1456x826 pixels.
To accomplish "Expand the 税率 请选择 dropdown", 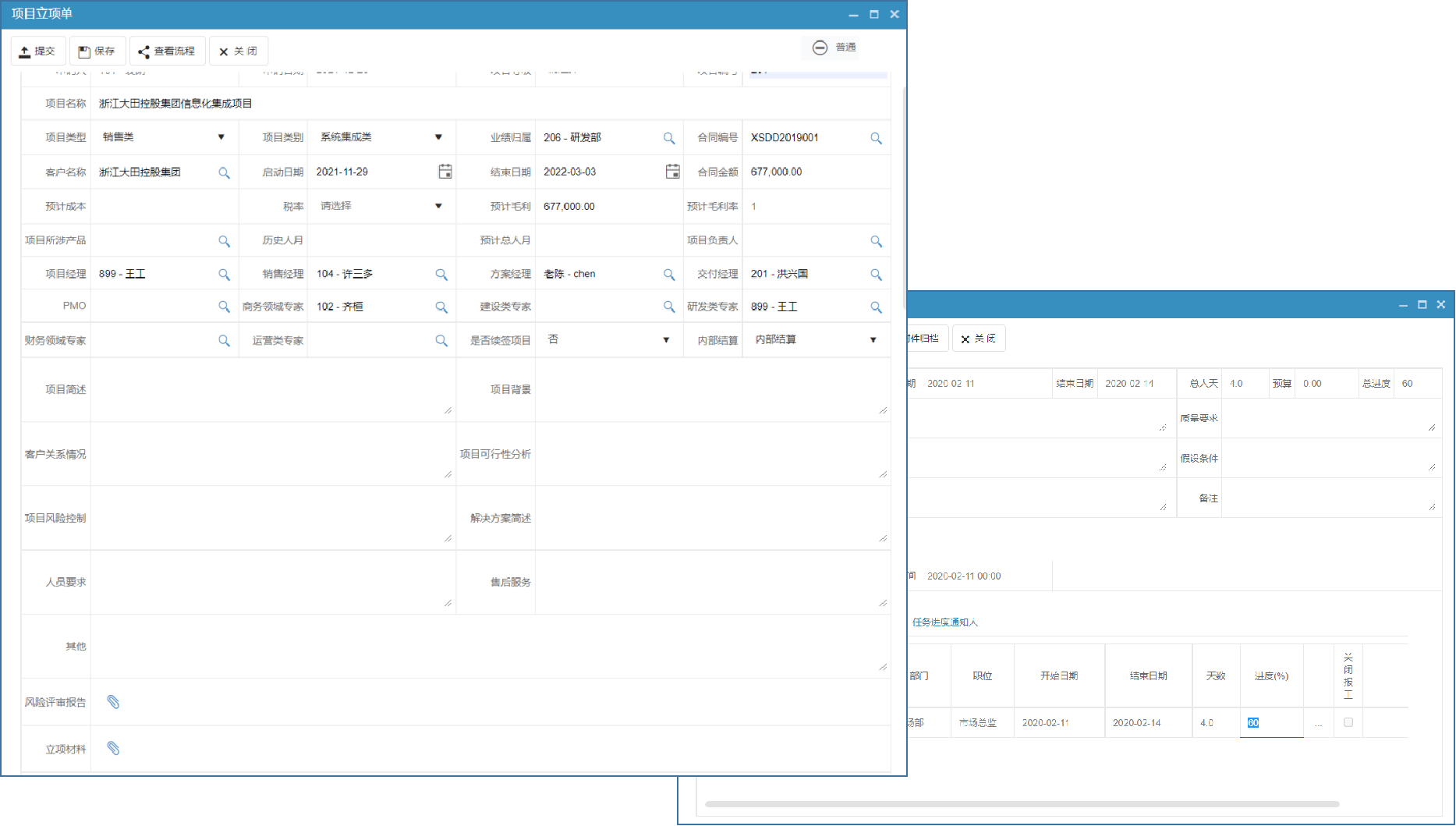I will coord(438,206).
